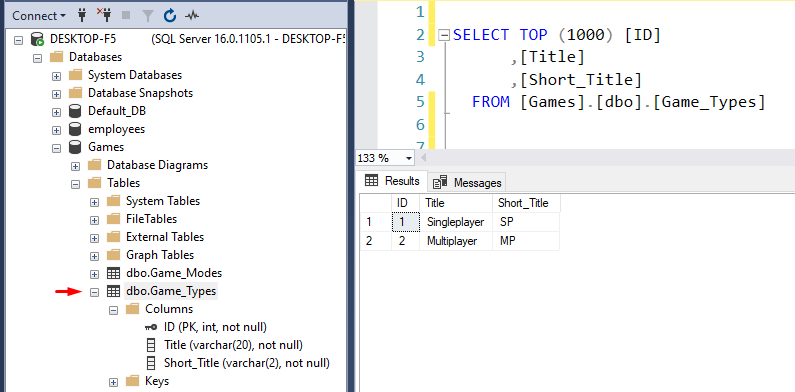Select the Database Diagrams folder icon
Screen dimensions: 795x392
pos(94,165)
